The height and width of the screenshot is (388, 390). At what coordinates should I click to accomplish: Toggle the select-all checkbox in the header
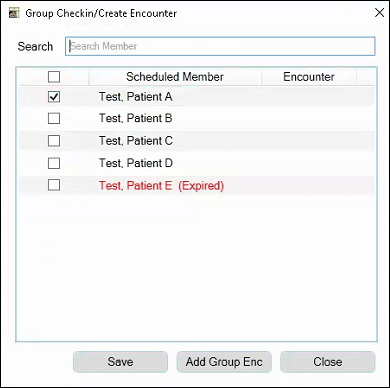coord(54,77)
